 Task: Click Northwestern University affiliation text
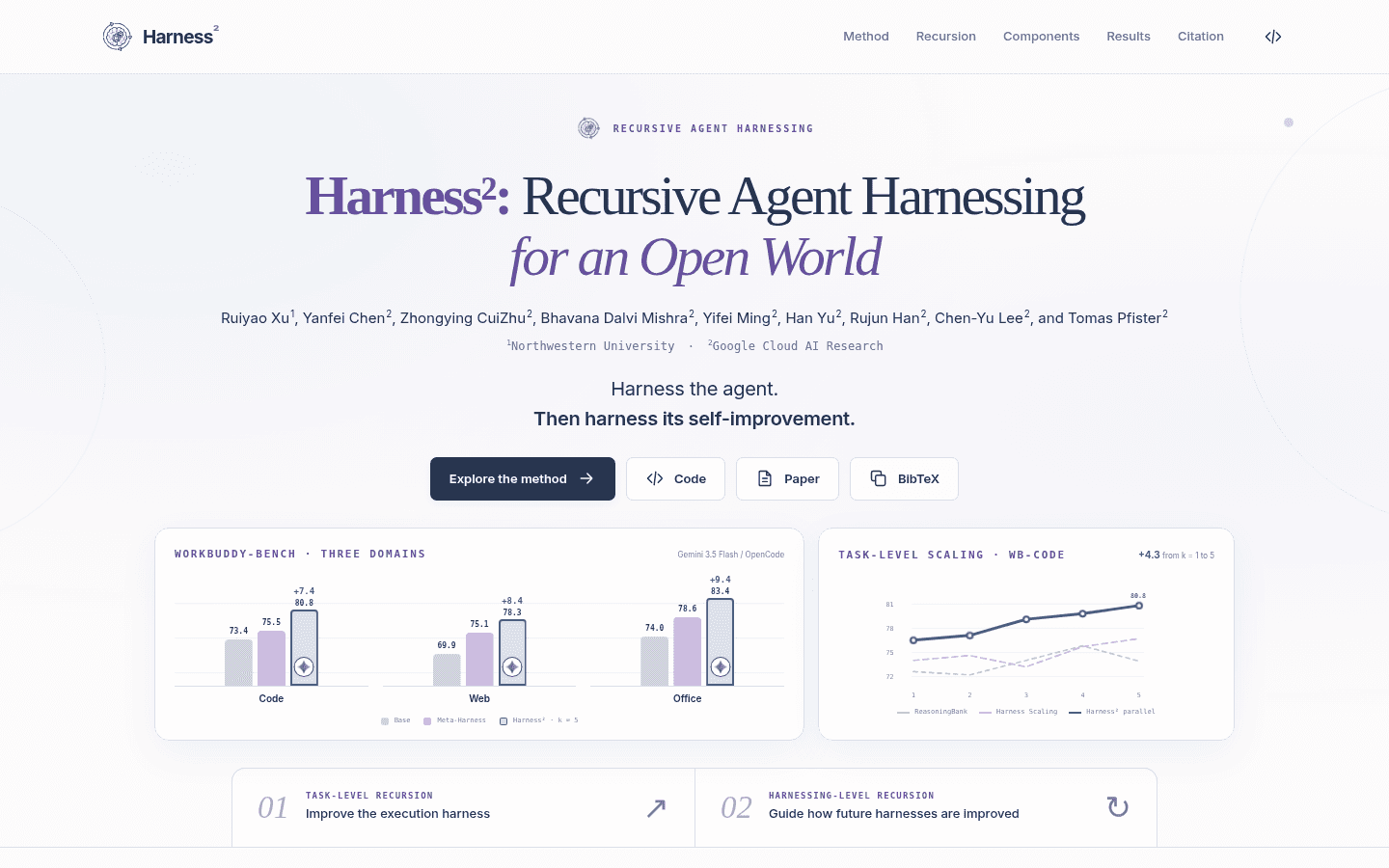pos(592,346)
